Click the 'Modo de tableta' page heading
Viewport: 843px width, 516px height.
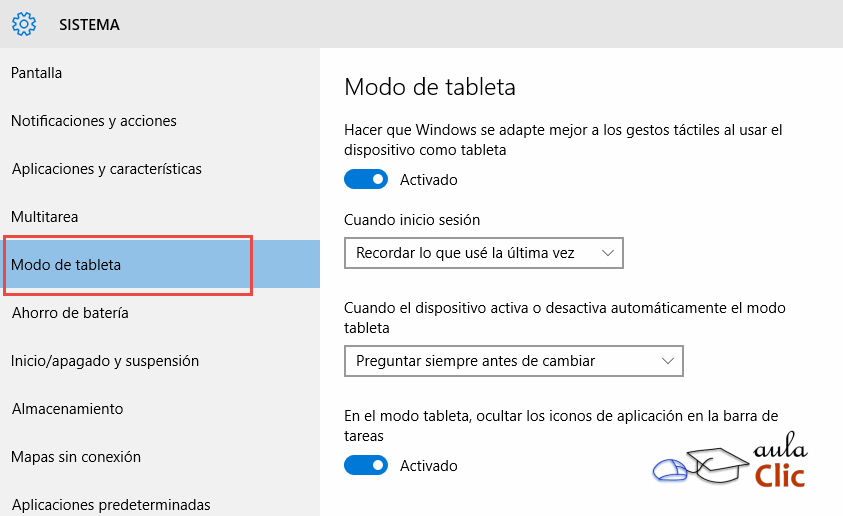point(430,87)
